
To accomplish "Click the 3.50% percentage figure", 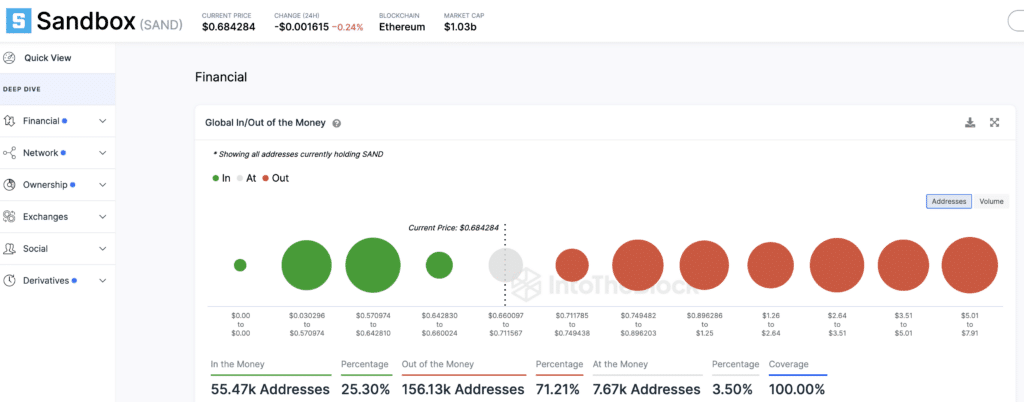I will click(733, 390).
